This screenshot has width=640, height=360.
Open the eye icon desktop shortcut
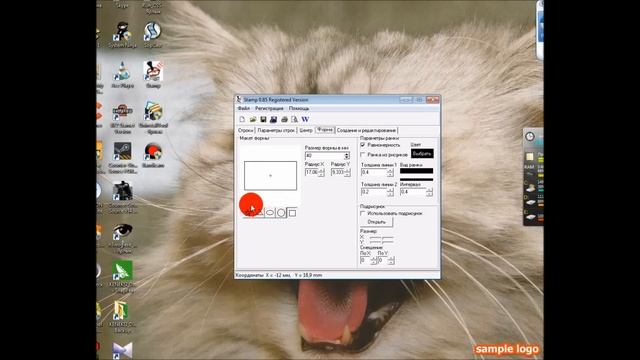click(x=122, y=238)
